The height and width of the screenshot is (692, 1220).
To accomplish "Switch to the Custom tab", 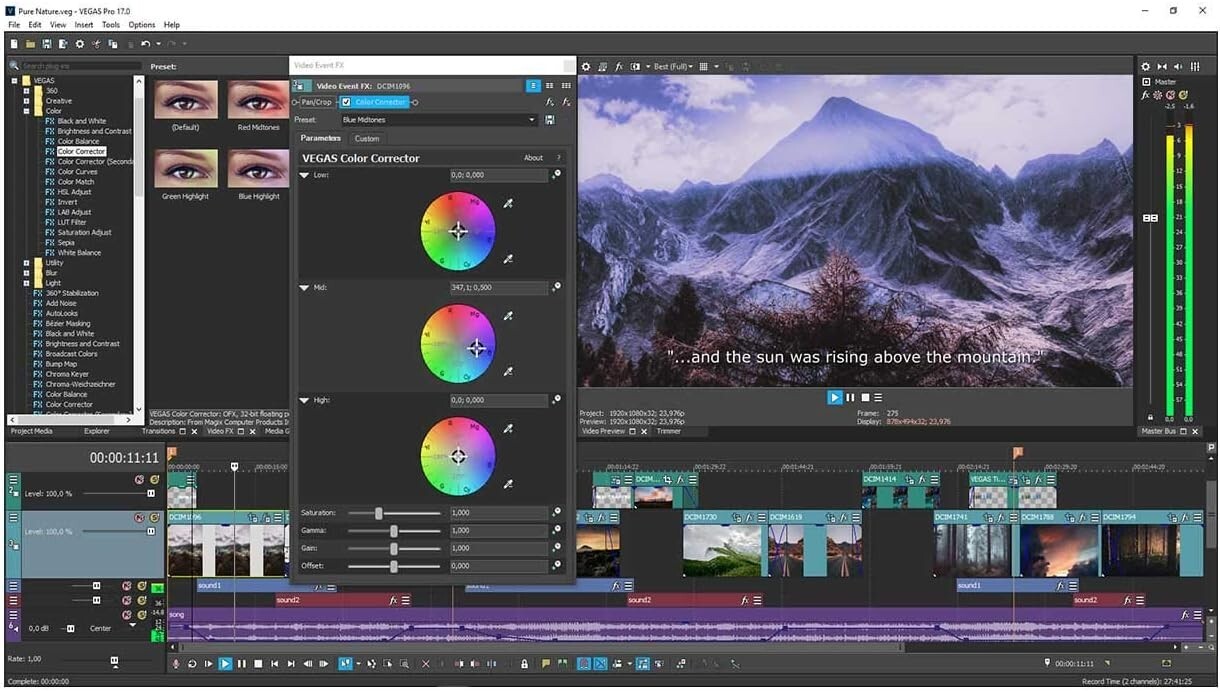I will [x=367, y=138].
